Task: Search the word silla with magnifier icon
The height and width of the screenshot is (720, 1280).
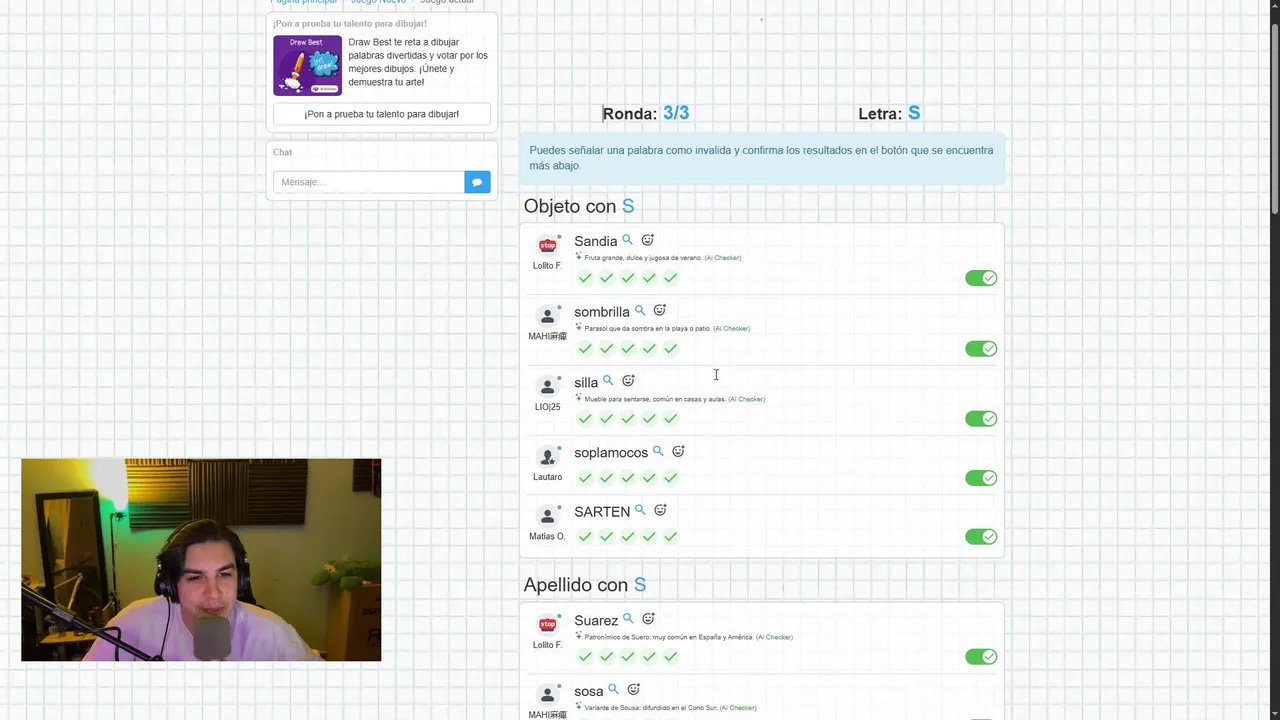Action: (608, 381)
